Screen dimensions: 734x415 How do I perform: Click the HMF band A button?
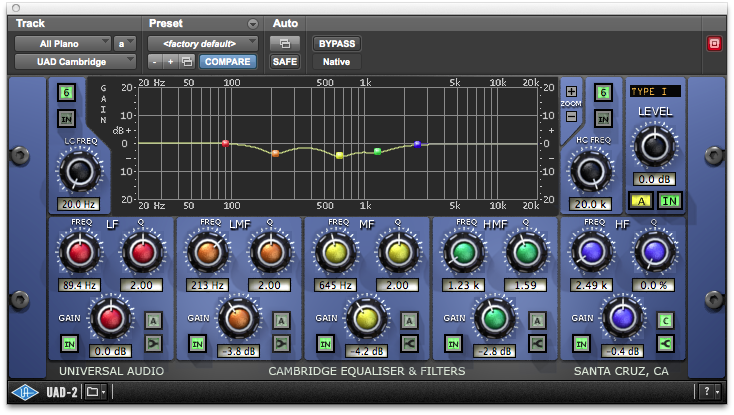coord(537,321)
